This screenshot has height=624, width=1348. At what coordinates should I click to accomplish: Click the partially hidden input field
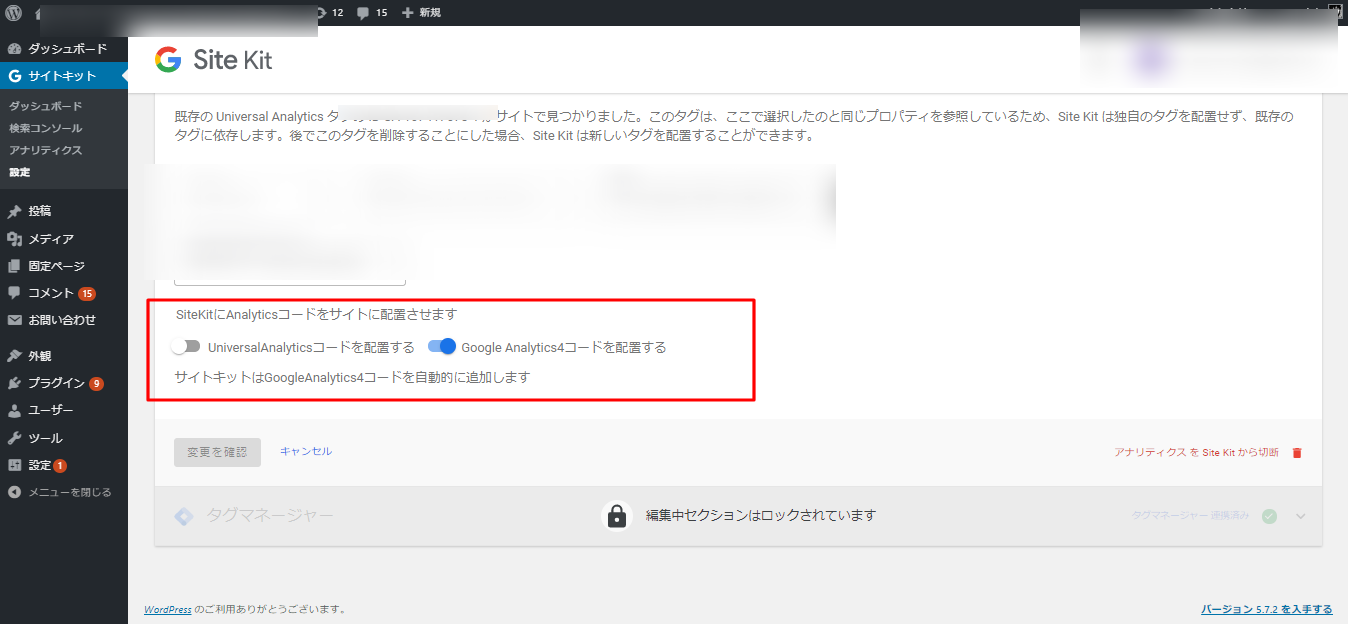[290, 281]
